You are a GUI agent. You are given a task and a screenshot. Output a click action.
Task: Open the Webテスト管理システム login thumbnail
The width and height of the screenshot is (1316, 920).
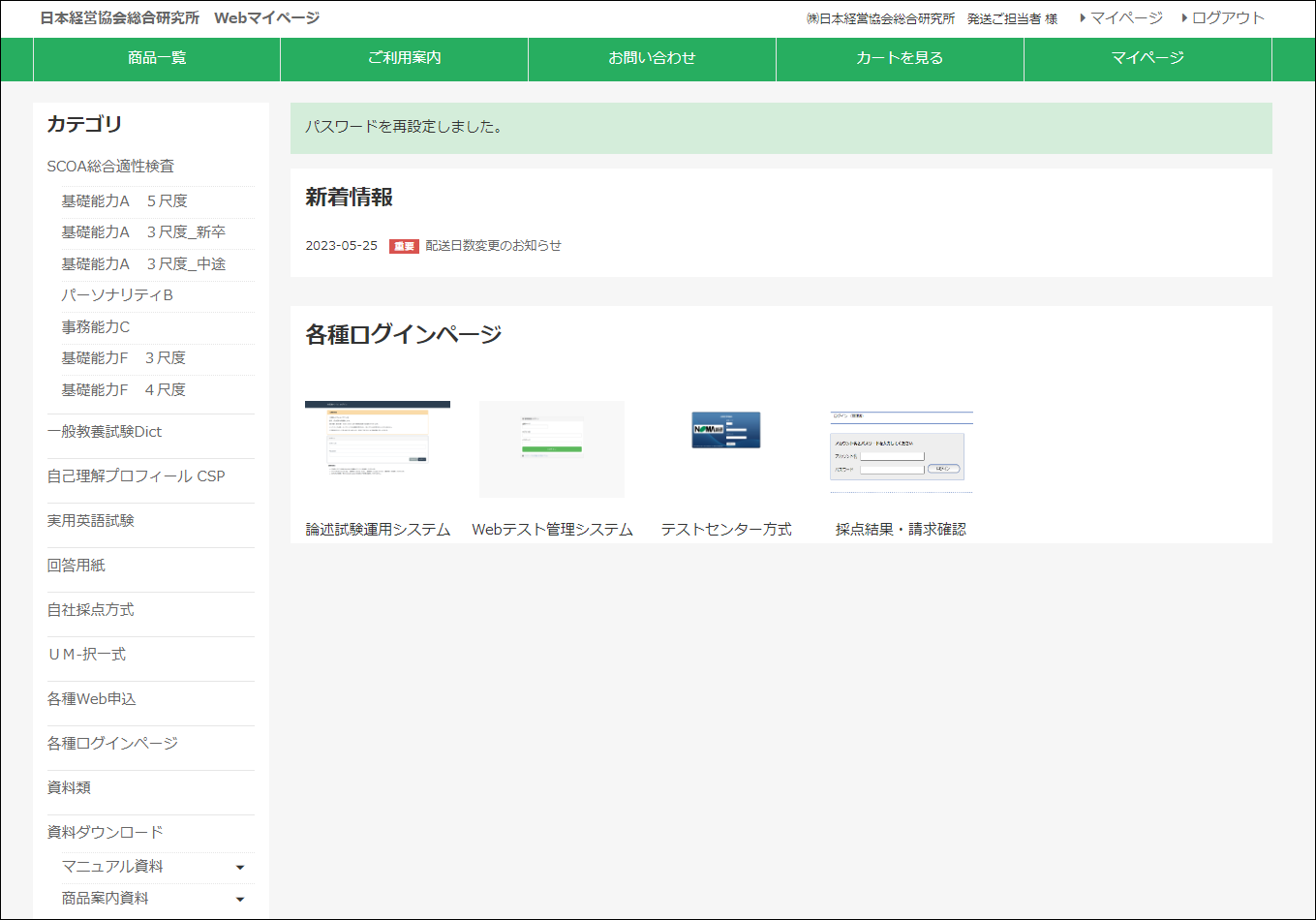(x=551, y=448)
